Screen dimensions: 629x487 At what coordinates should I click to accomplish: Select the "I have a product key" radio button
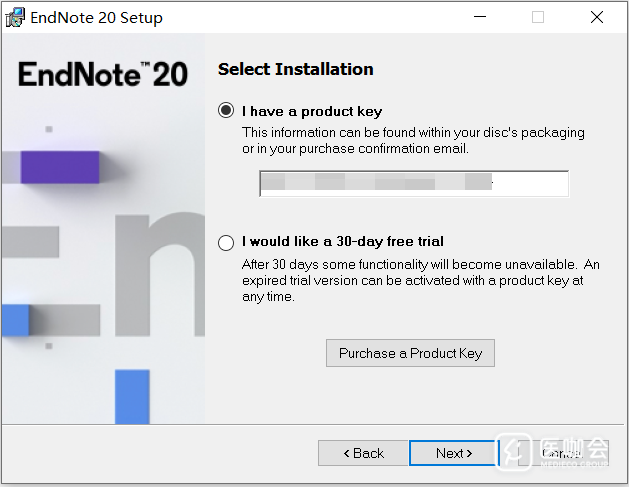[x=226, y=111]
